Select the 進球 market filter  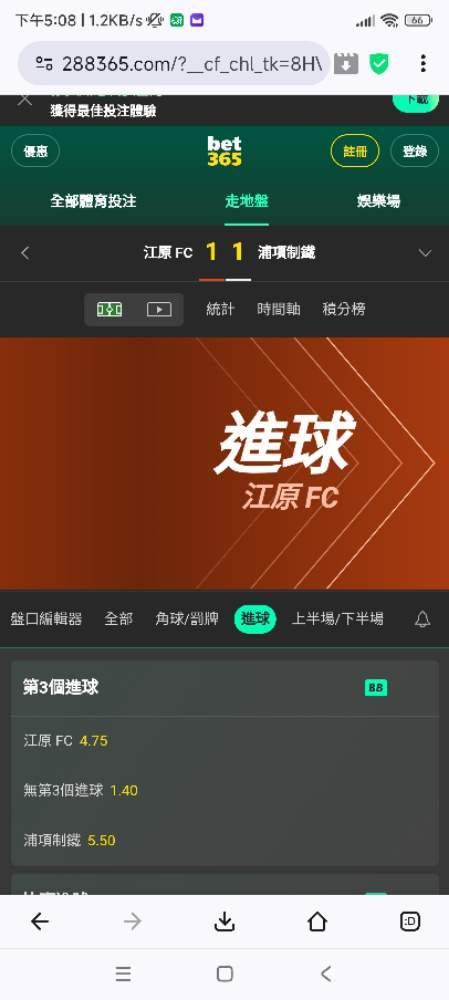point(254,619)
